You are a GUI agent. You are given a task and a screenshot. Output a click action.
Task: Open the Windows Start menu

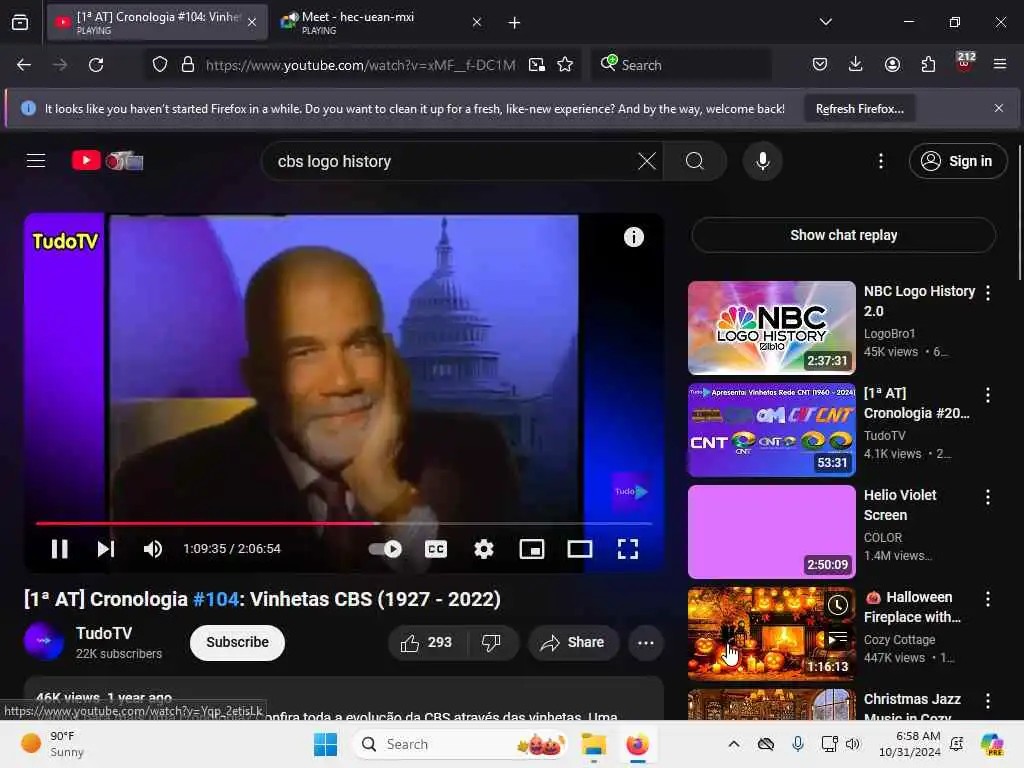coord(325,744)
